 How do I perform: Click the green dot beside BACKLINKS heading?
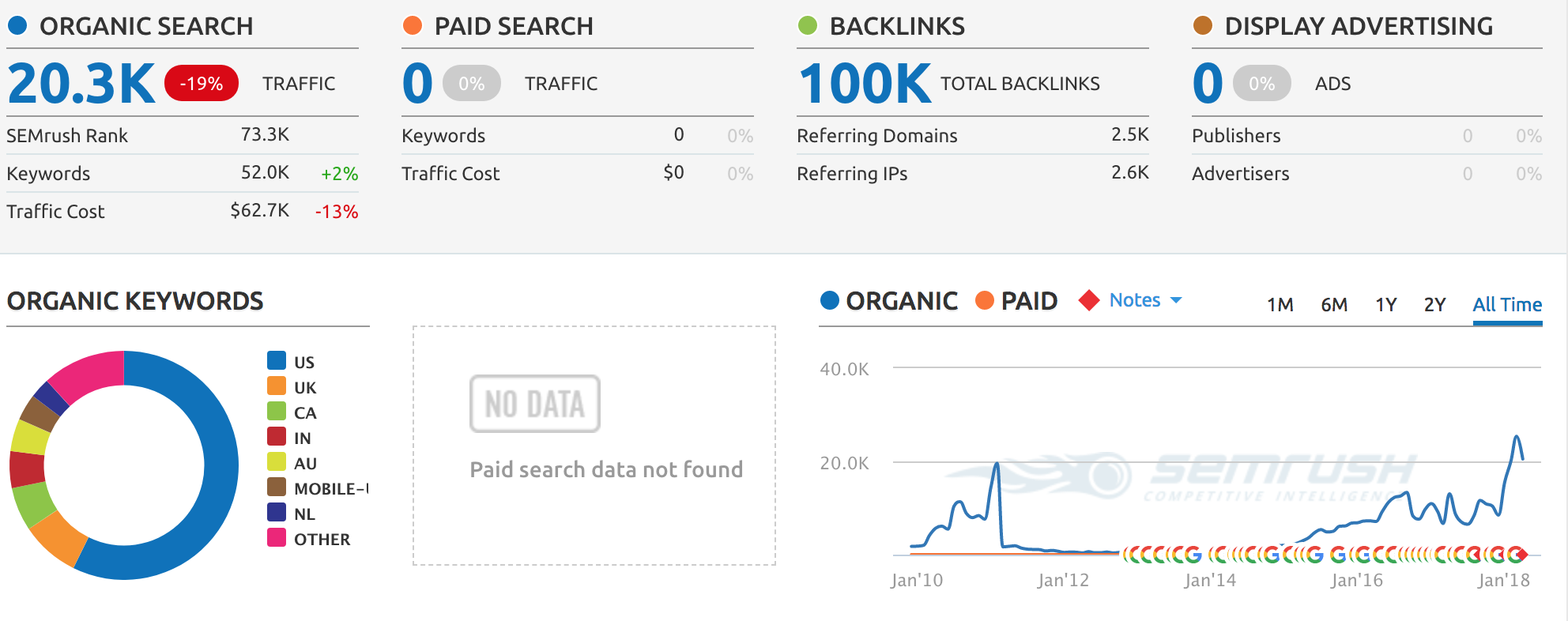(808, 25)
